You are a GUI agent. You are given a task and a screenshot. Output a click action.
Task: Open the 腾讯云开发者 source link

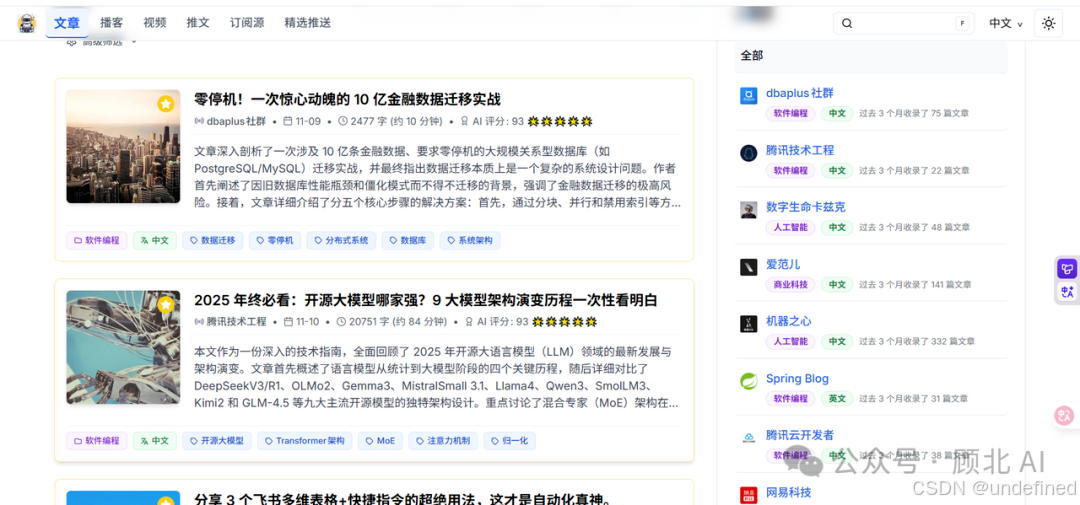(800, 435)
